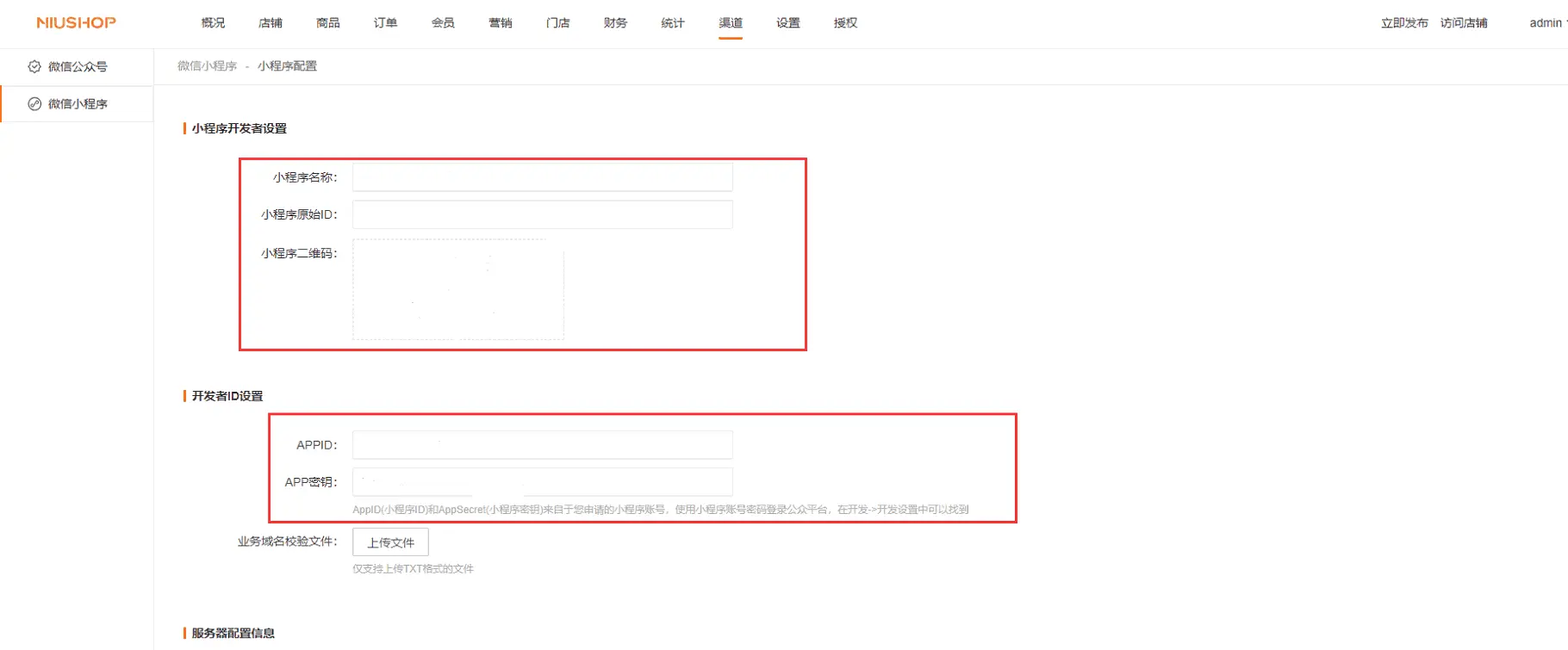Select the 订单 orders menu
1568x650 pixels.
(385, 23)
